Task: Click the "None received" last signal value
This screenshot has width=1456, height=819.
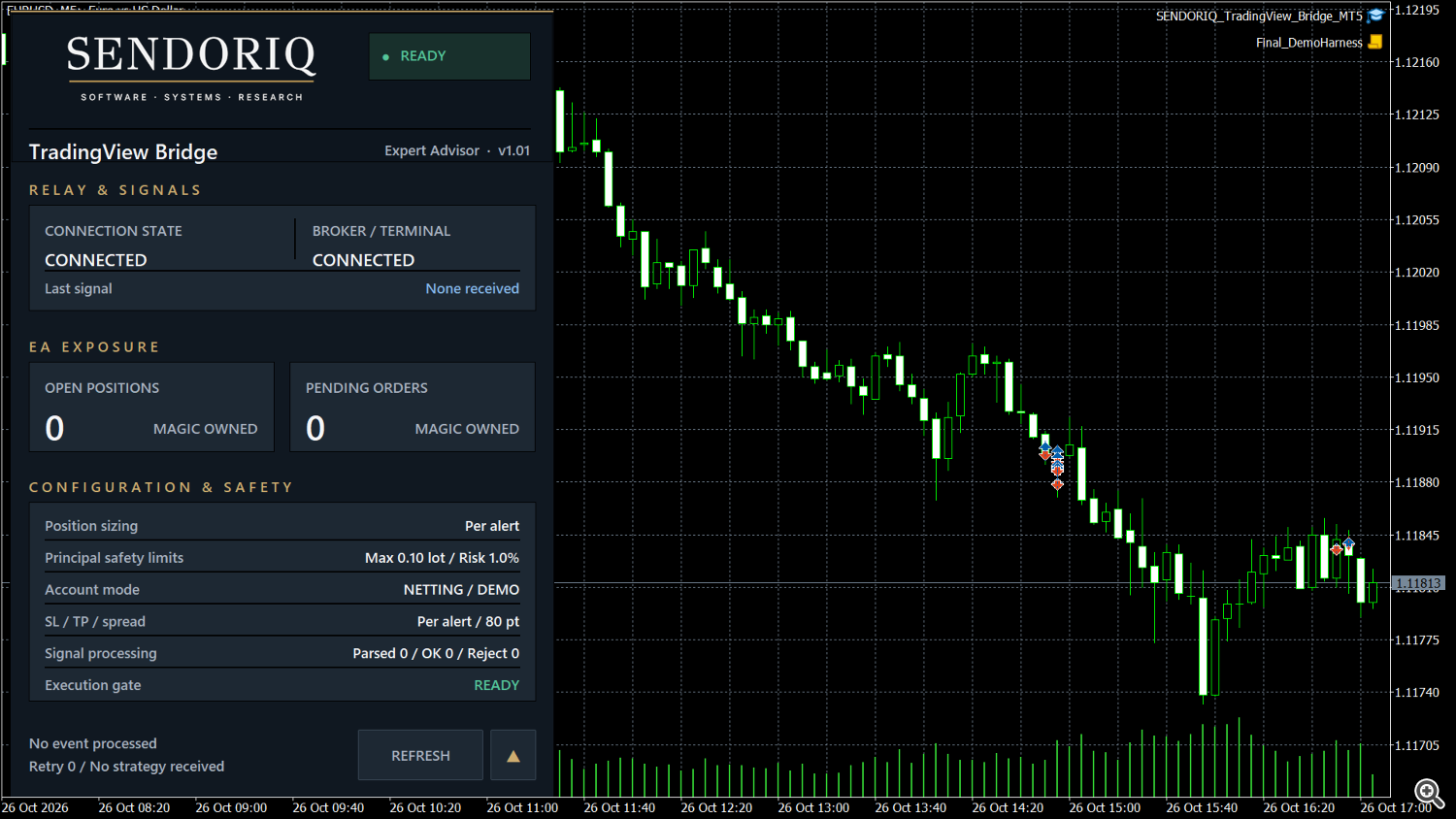Action: tap(472, 288)
